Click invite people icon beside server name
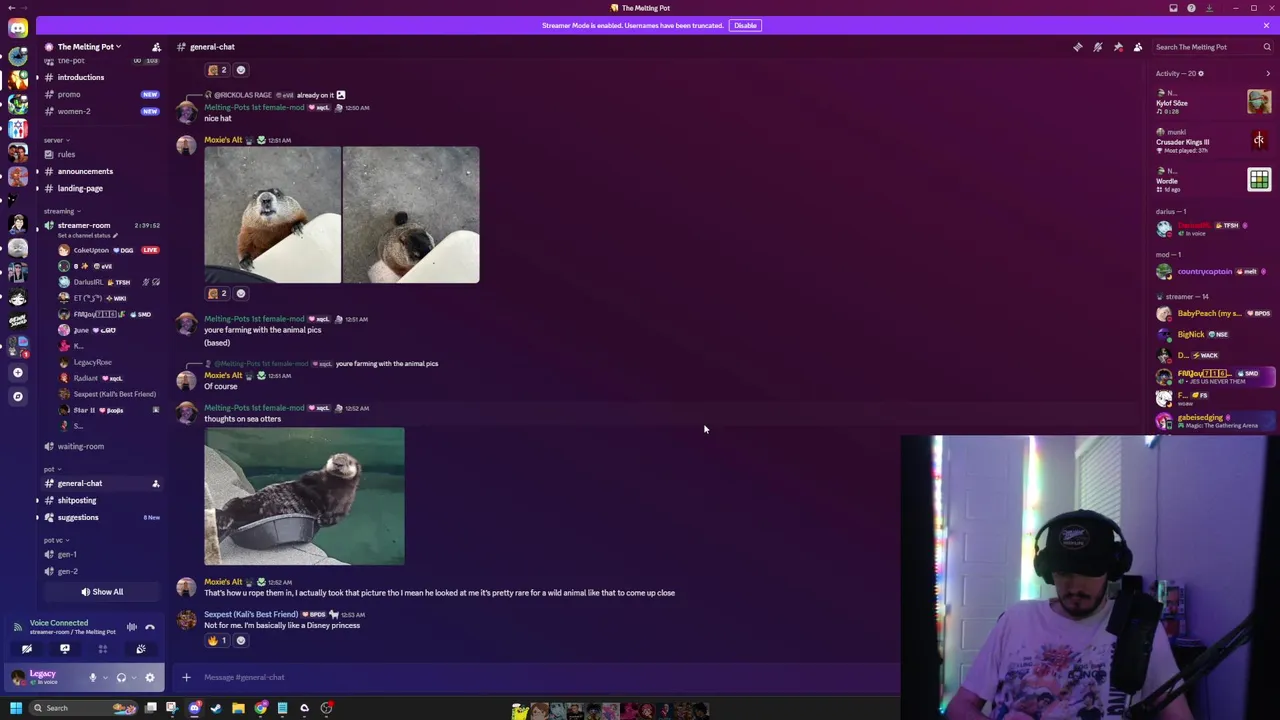 click(156, 47)
